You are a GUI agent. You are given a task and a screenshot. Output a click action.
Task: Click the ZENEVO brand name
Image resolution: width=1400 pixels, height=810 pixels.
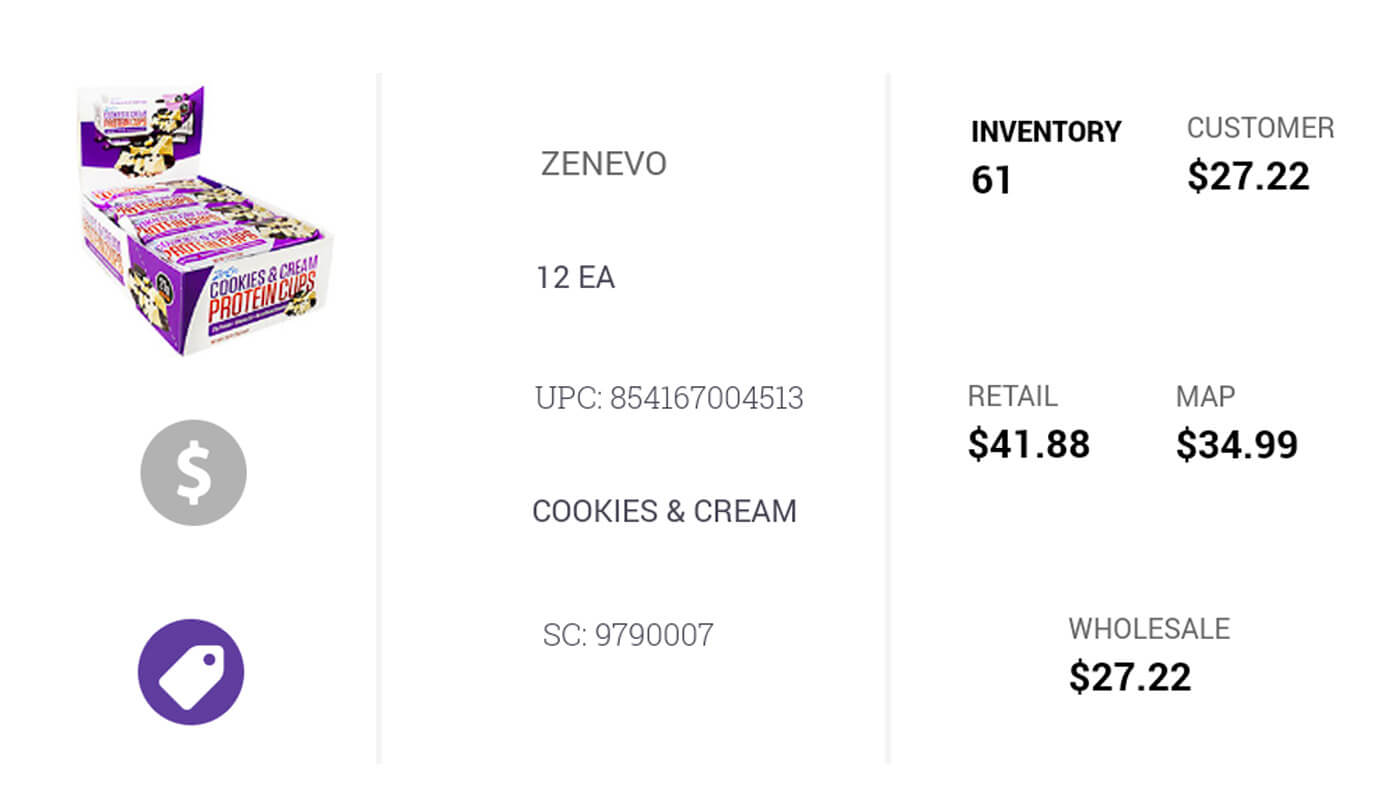coord(603,164)
